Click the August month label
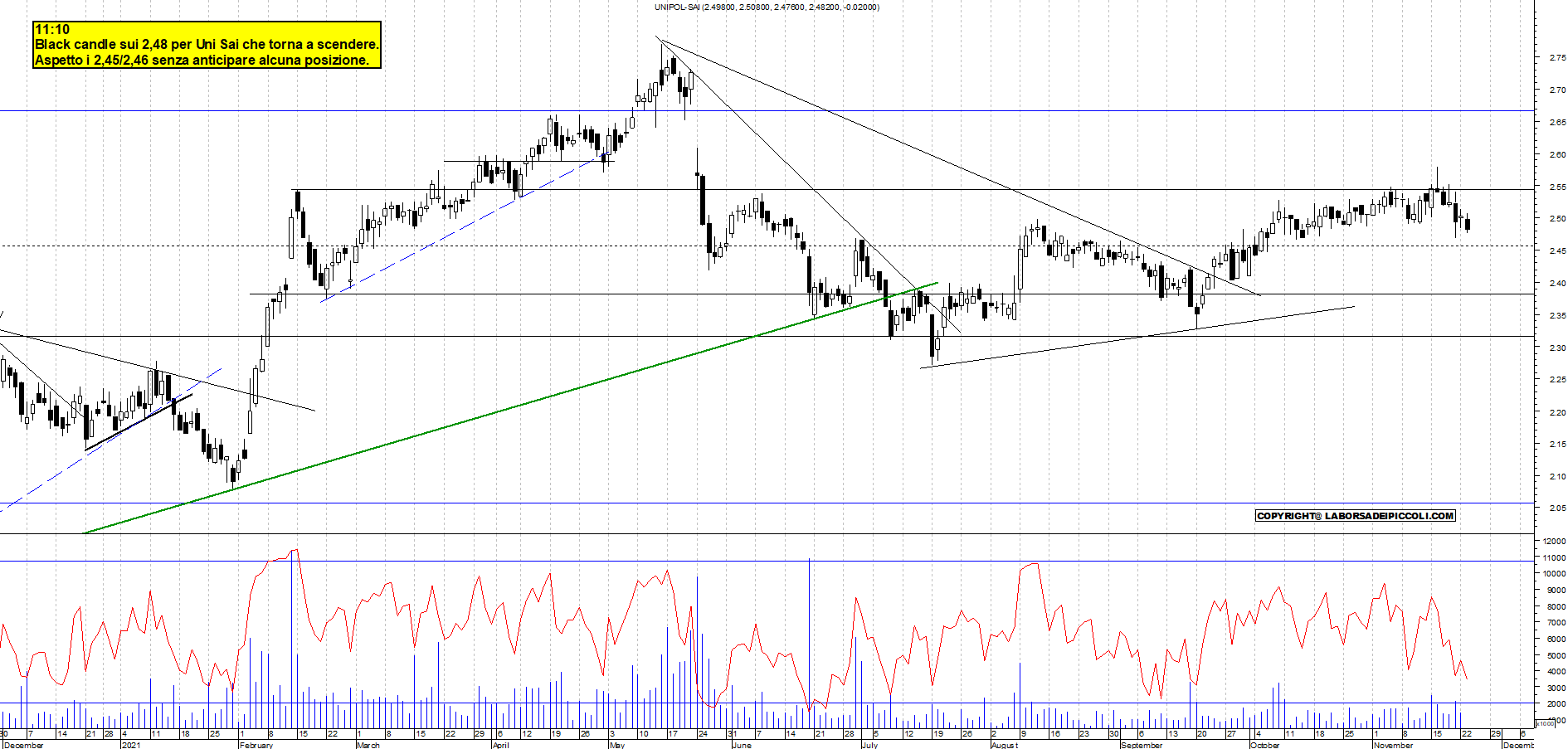This screenshot has width=1568, height=749. click(1004, 745)
